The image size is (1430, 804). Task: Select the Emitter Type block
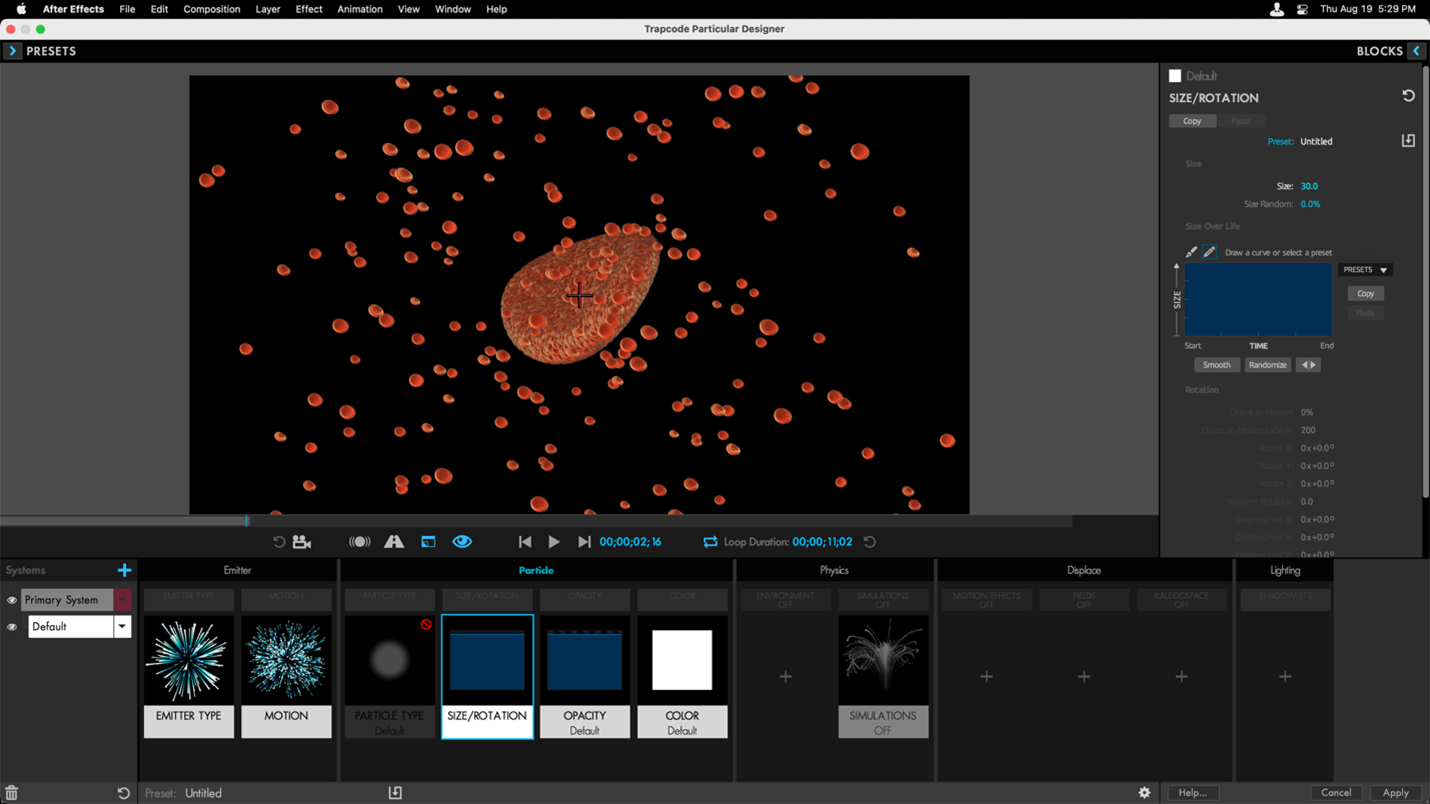[188, 677]
